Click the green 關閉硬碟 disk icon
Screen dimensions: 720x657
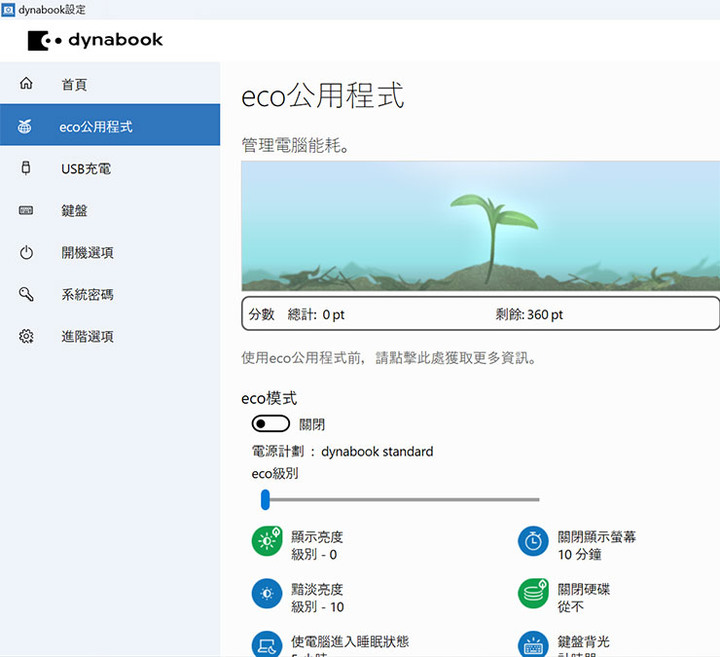(x=533, y=593)
